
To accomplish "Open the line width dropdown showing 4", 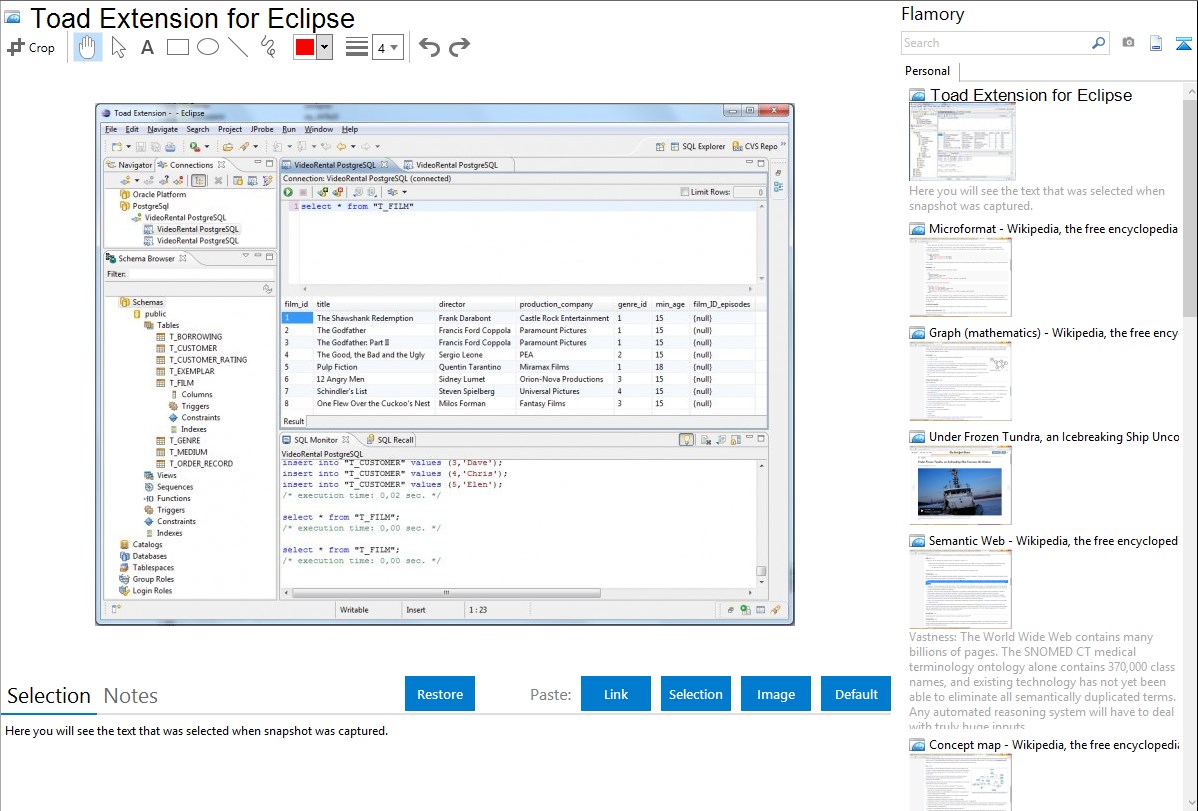I will (x=387, y=47).
